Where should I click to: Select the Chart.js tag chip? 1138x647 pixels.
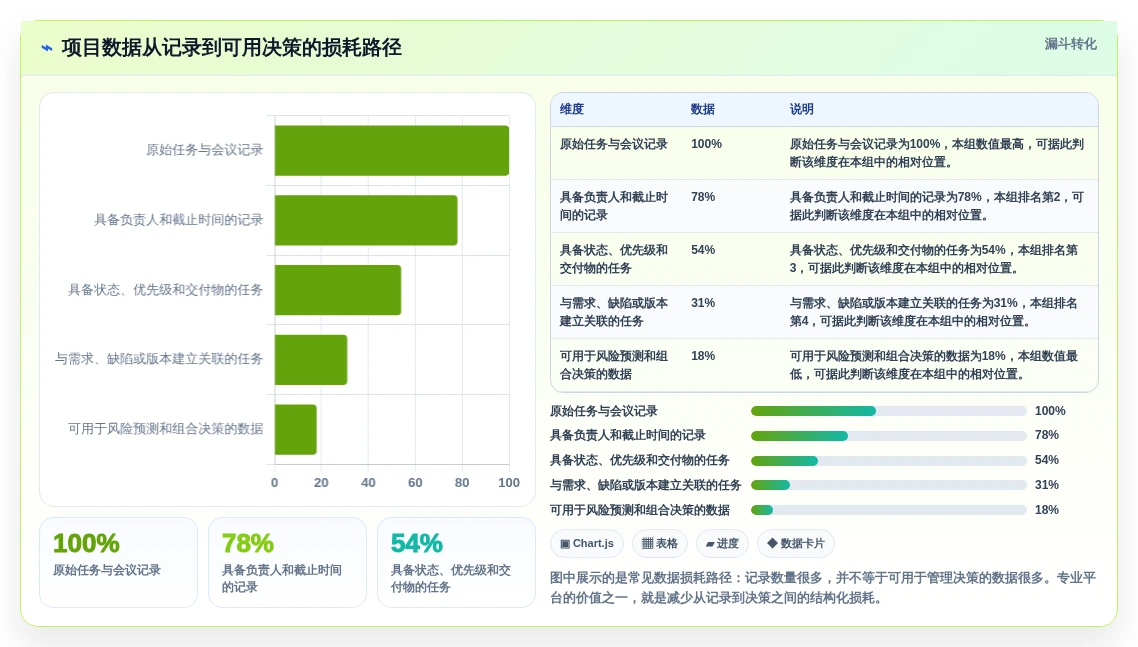(x=587, y=543)
